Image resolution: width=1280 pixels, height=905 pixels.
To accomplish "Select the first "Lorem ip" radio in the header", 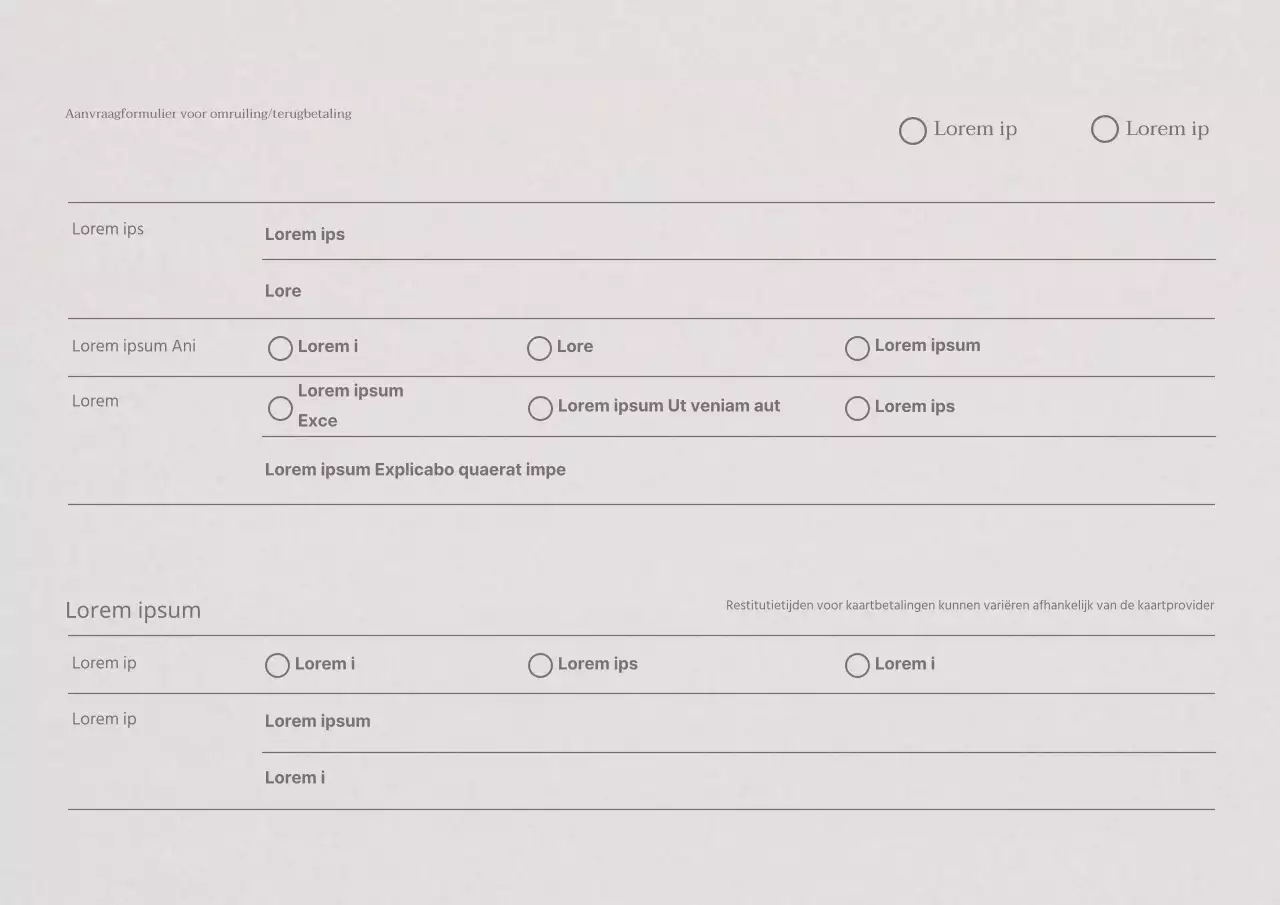I will [912, 131].
